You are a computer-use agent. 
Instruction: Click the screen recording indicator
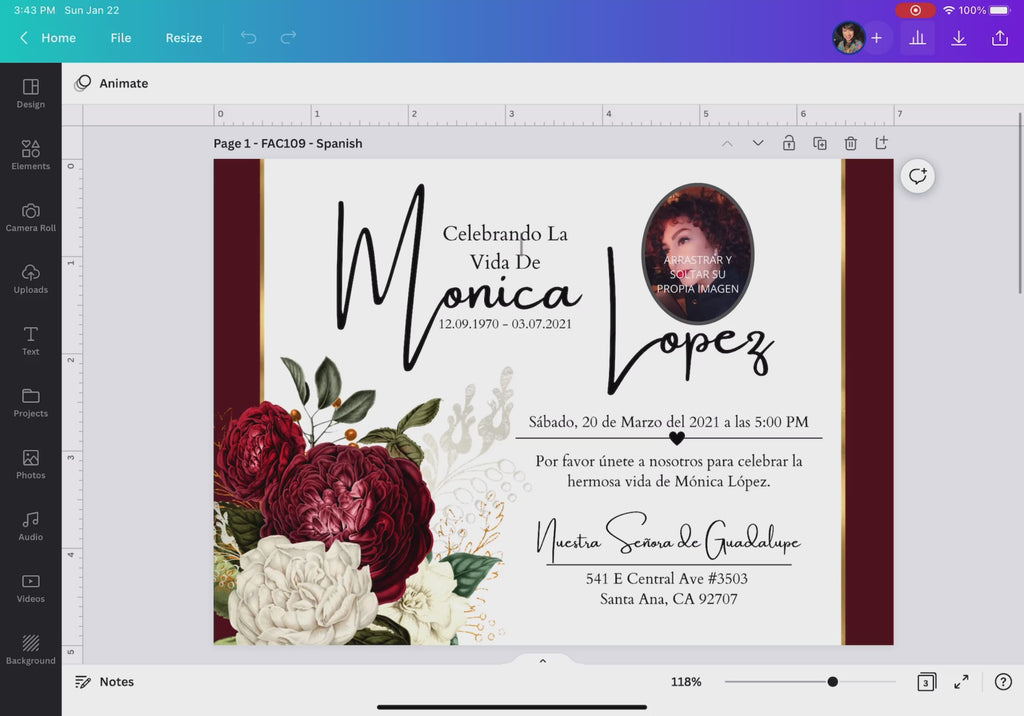916,10
